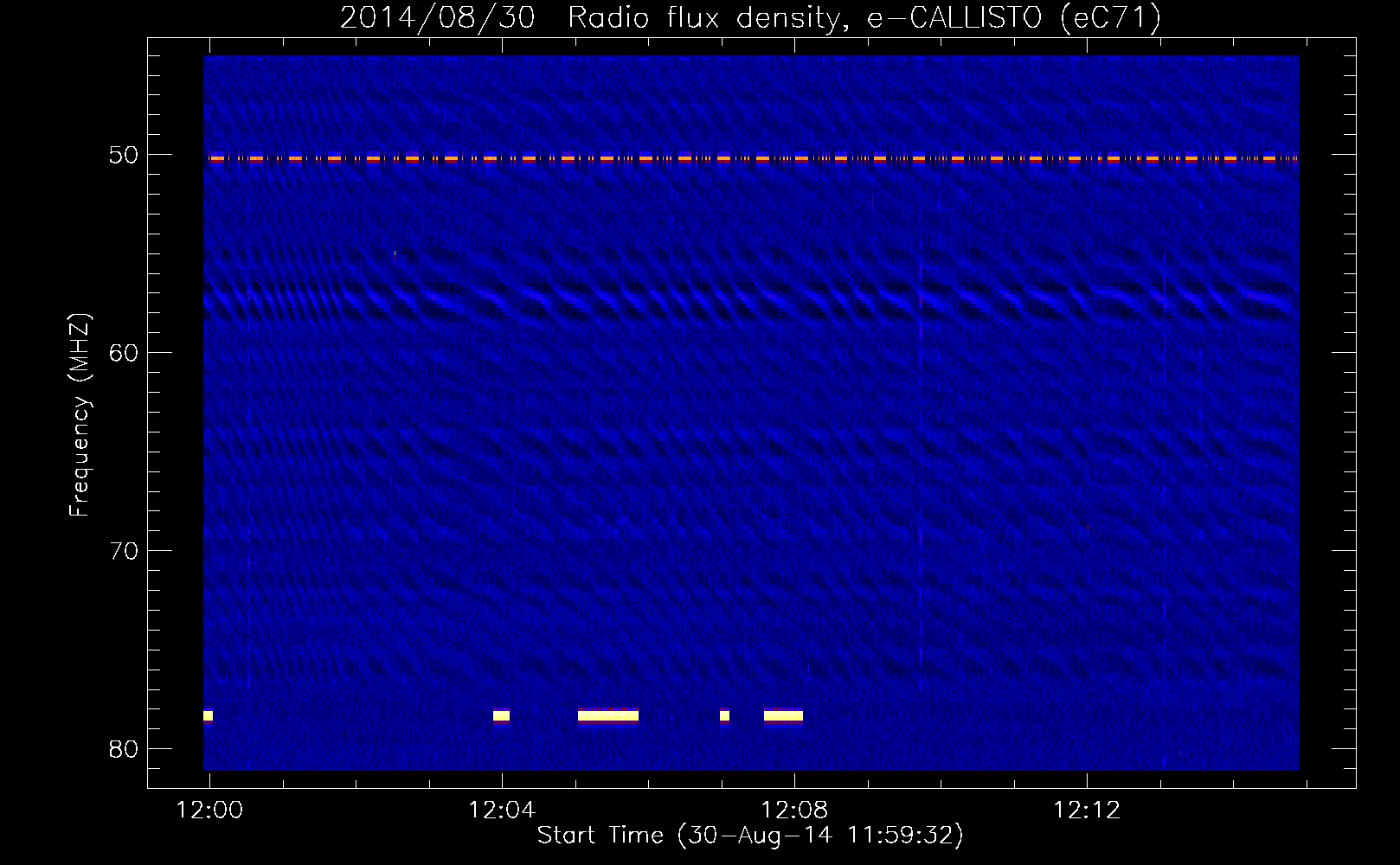Click the time tick label '12:00'
The height and width of the screenshot is (865, 1400).
pos(209,810)
